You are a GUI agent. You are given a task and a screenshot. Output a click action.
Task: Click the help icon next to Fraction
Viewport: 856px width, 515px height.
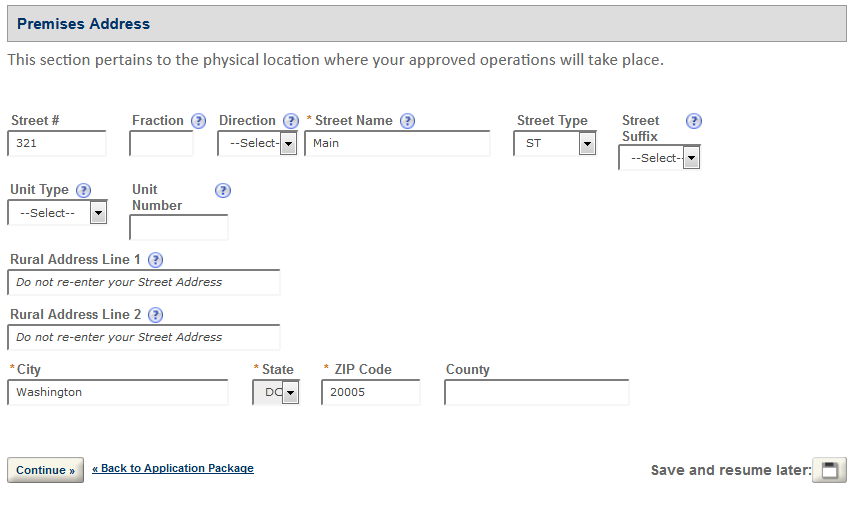point(199,121)
